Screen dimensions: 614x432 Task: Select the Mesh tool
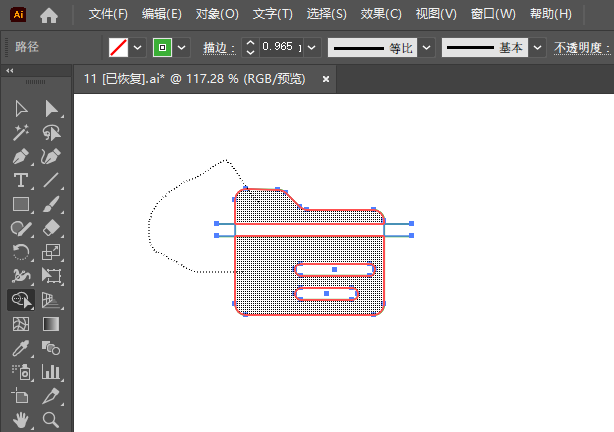coord(21,324)
